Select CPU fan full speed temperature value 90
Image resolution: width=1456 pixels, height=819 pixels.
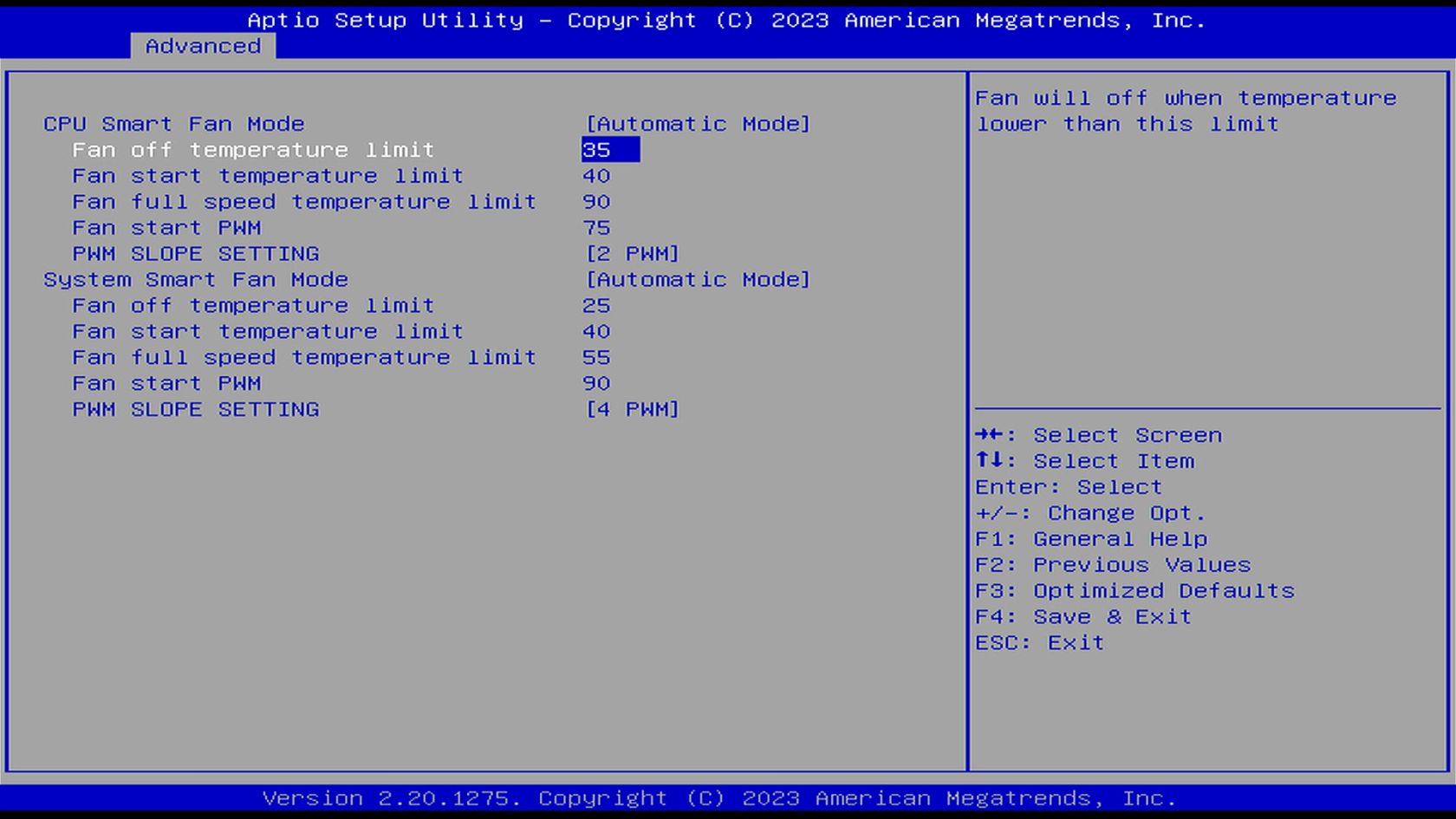596,202
